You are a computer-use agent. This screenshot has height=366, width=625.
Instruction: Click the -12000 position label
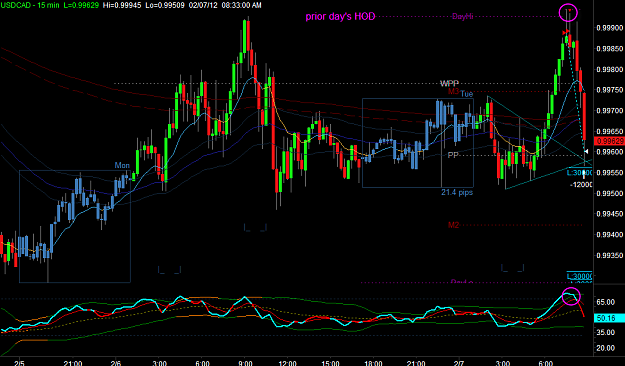(581, 185)
